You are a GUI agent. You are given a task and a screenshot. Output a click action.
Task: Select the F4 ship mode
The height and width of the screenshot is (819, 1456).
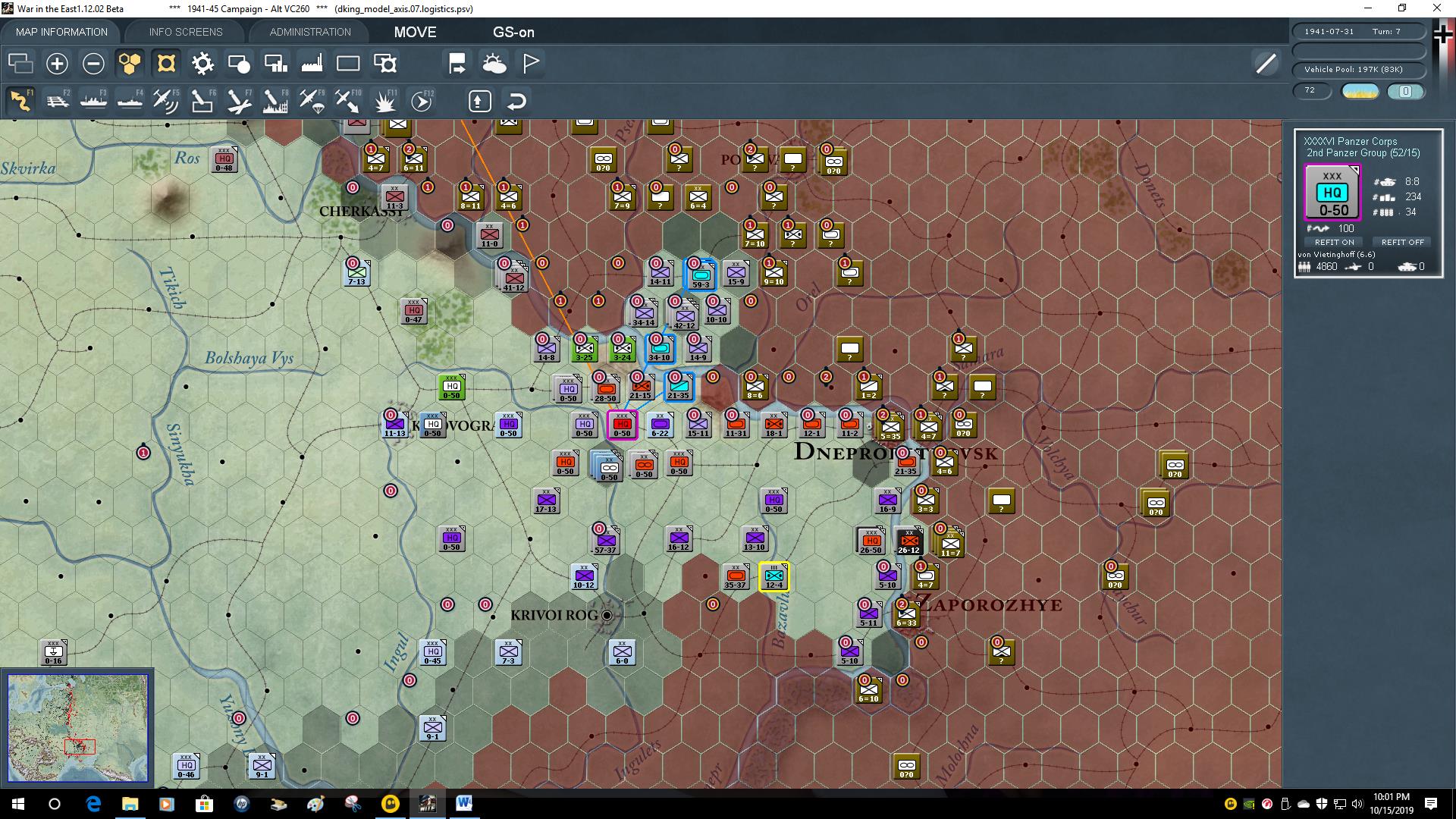point(130,101)
